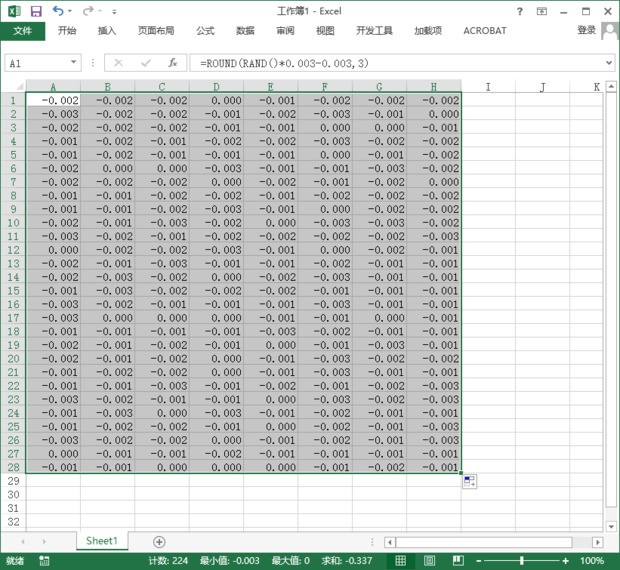
Task: Click the zoom slider handle
Action: [x=522, y=561]
